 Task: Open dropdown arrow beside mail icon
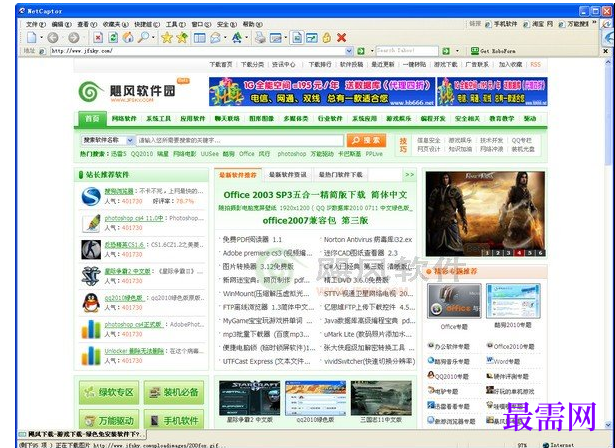click(225, 38)
